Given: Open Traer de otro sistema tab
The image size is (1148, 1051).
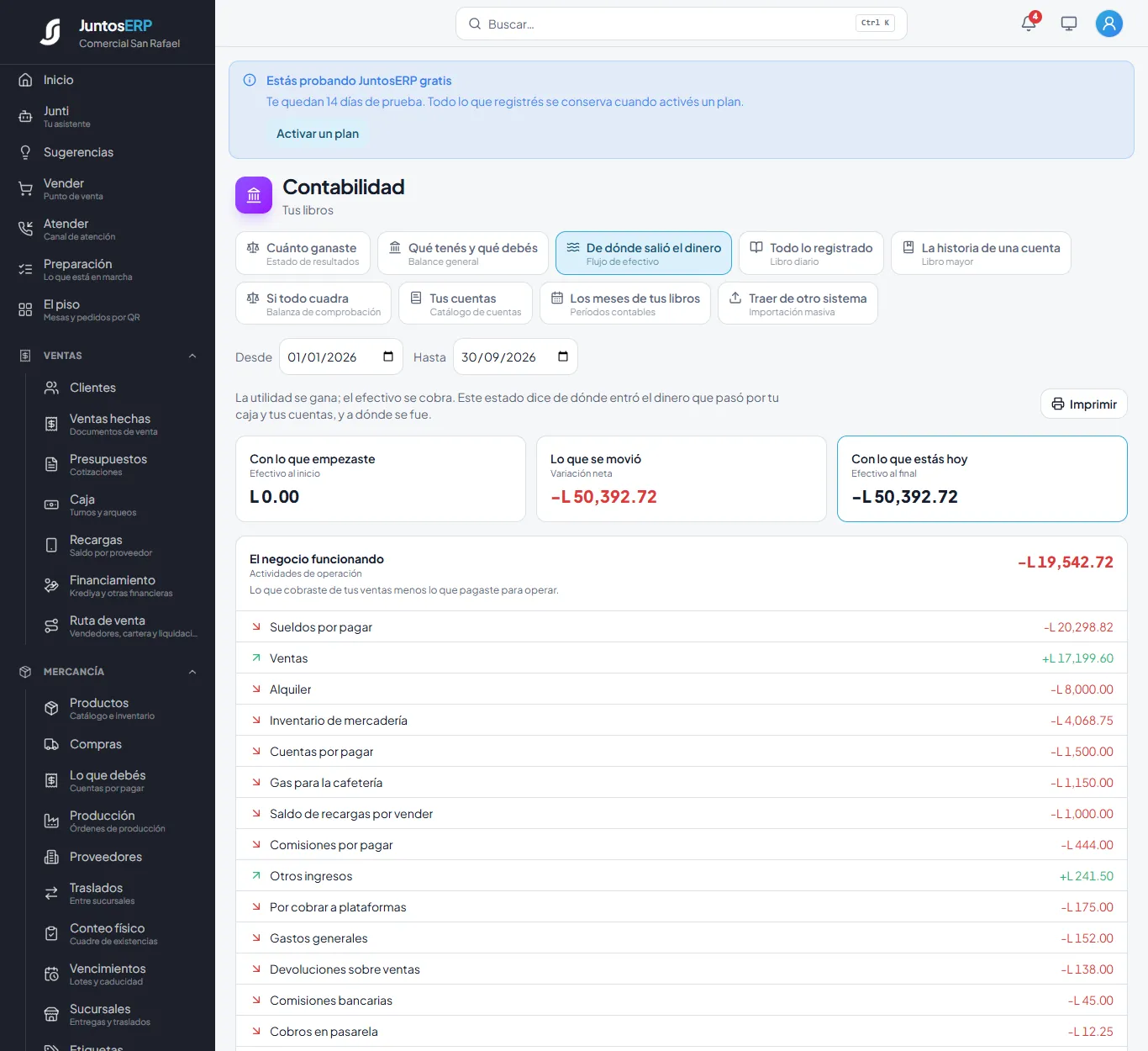Looking at the screenshot, I should click(x=798, y=304).
